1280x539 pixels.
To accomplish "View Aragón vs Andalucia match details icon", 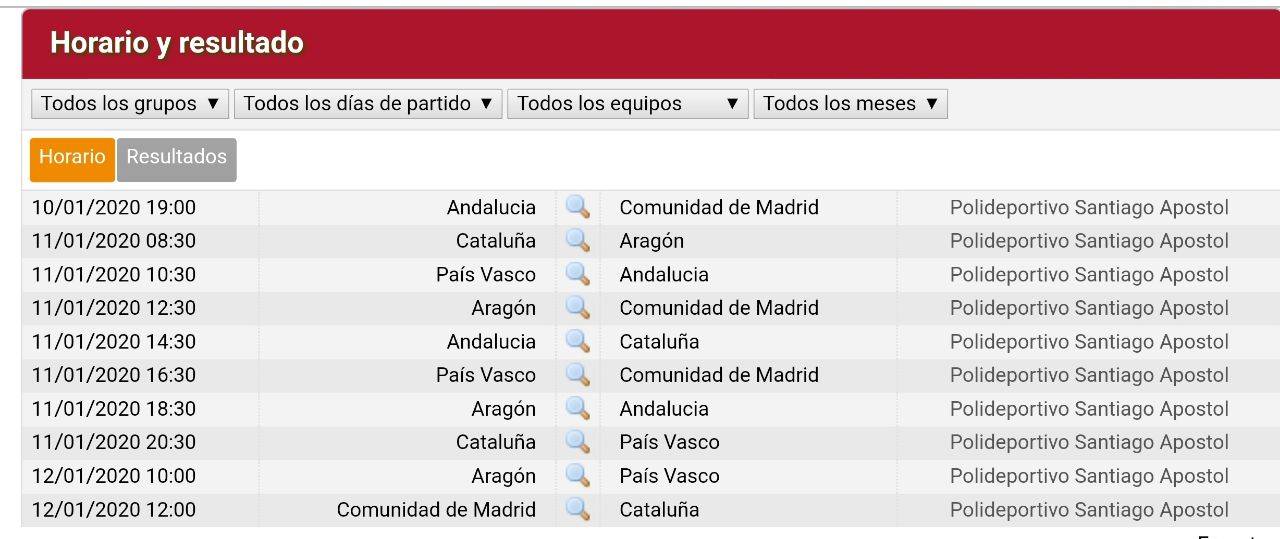I will [577, 408].
